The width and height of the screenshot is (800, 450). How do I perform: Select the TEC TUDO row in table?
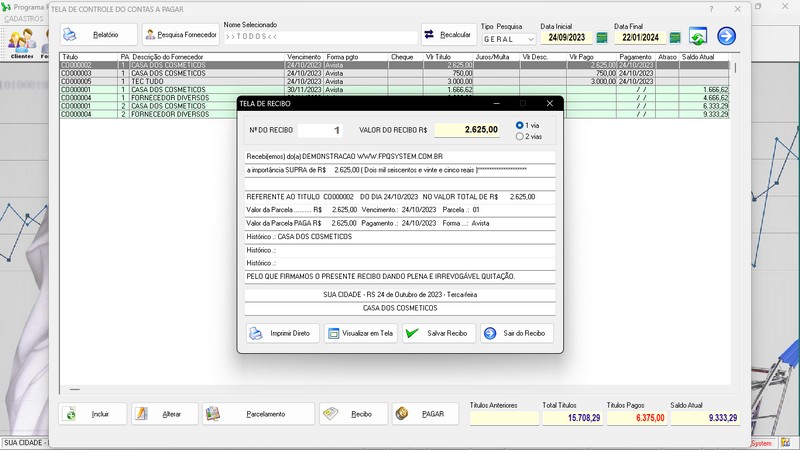point(160,81)
